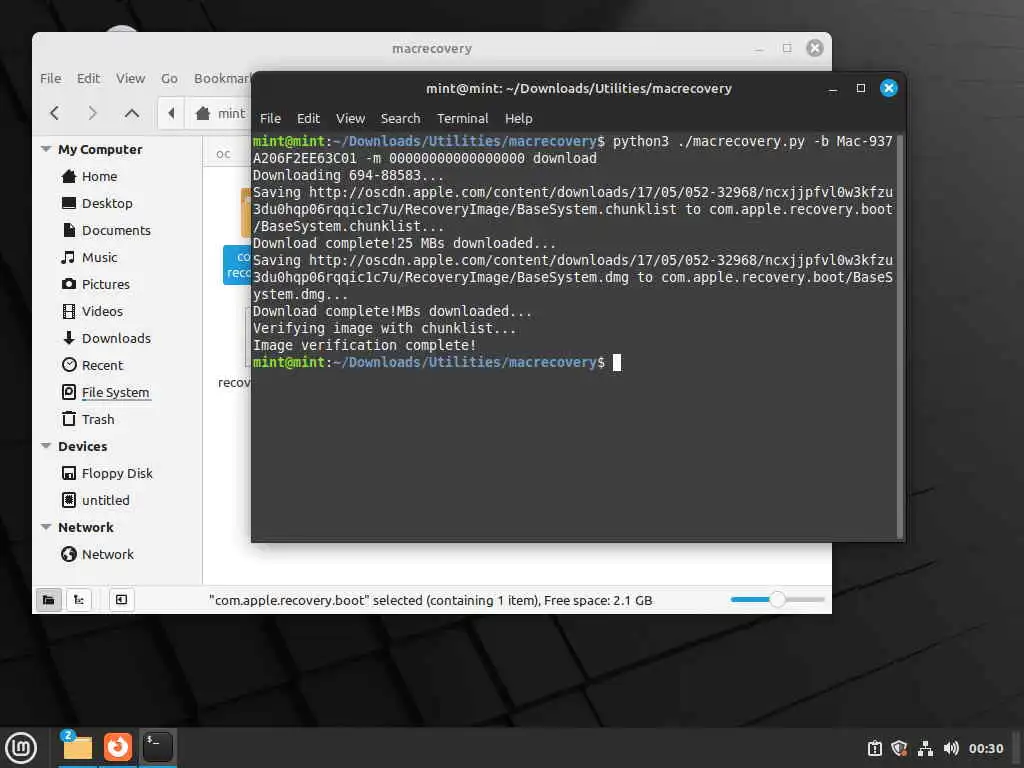Minimize the terminal window
This screenshot has width=1024, height=768.
coord(833,89)
